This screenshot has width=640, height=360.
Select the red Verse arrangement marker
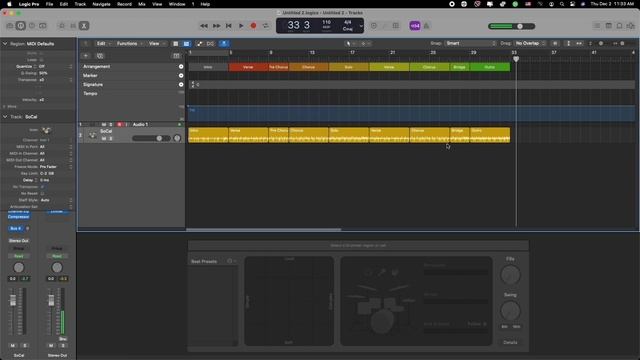[x=248, y=67]
